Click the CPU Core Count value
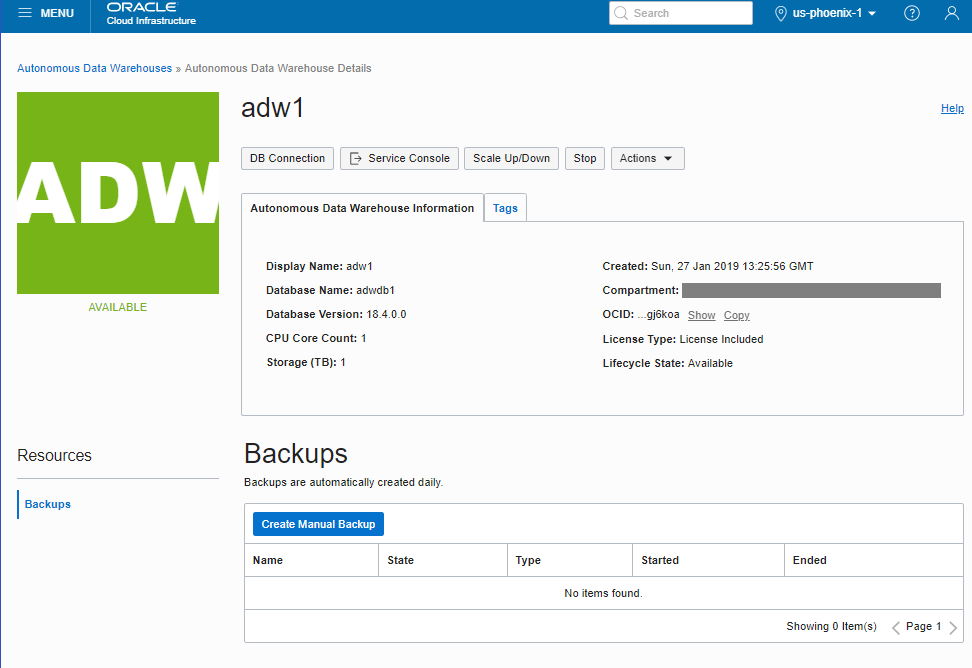Viewport: 972px width, 668px height. 364,338
